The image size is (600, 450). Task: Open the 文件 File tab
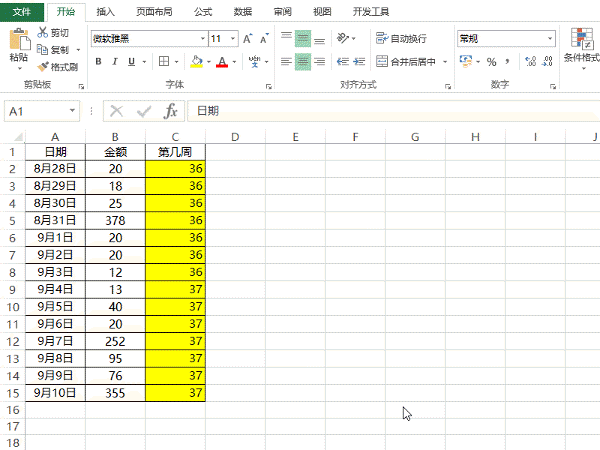(x=22, y=11)
